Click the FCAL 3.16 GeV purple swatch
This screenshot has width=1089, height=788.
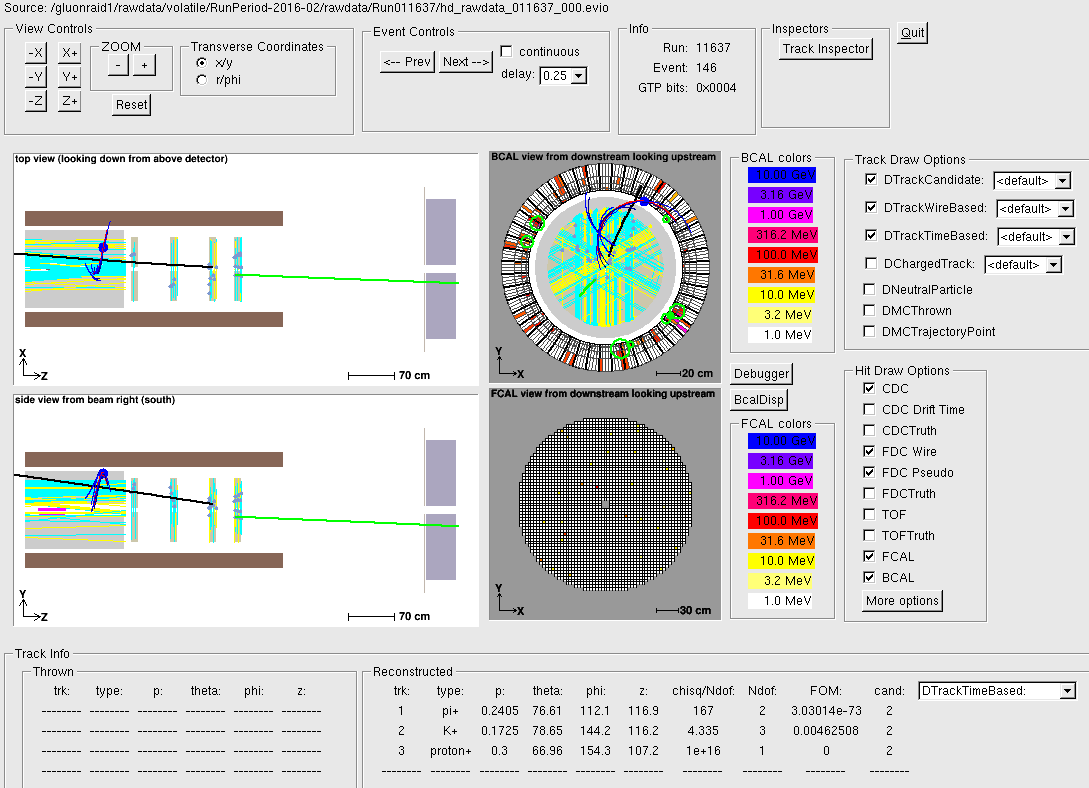(781, 460)
